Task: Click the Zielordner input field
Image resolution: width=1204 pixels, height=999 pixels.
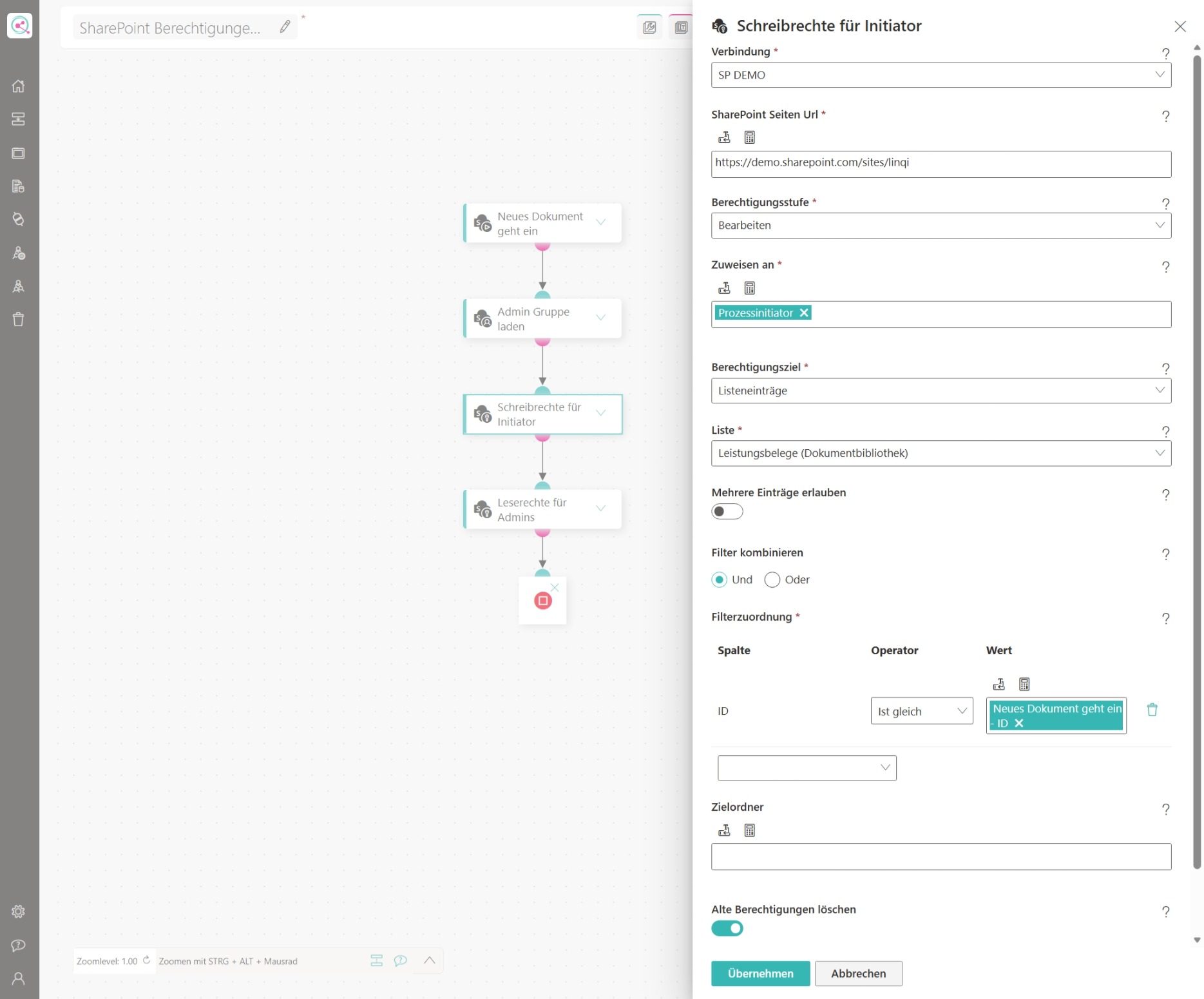Action: tap(941, 857)
